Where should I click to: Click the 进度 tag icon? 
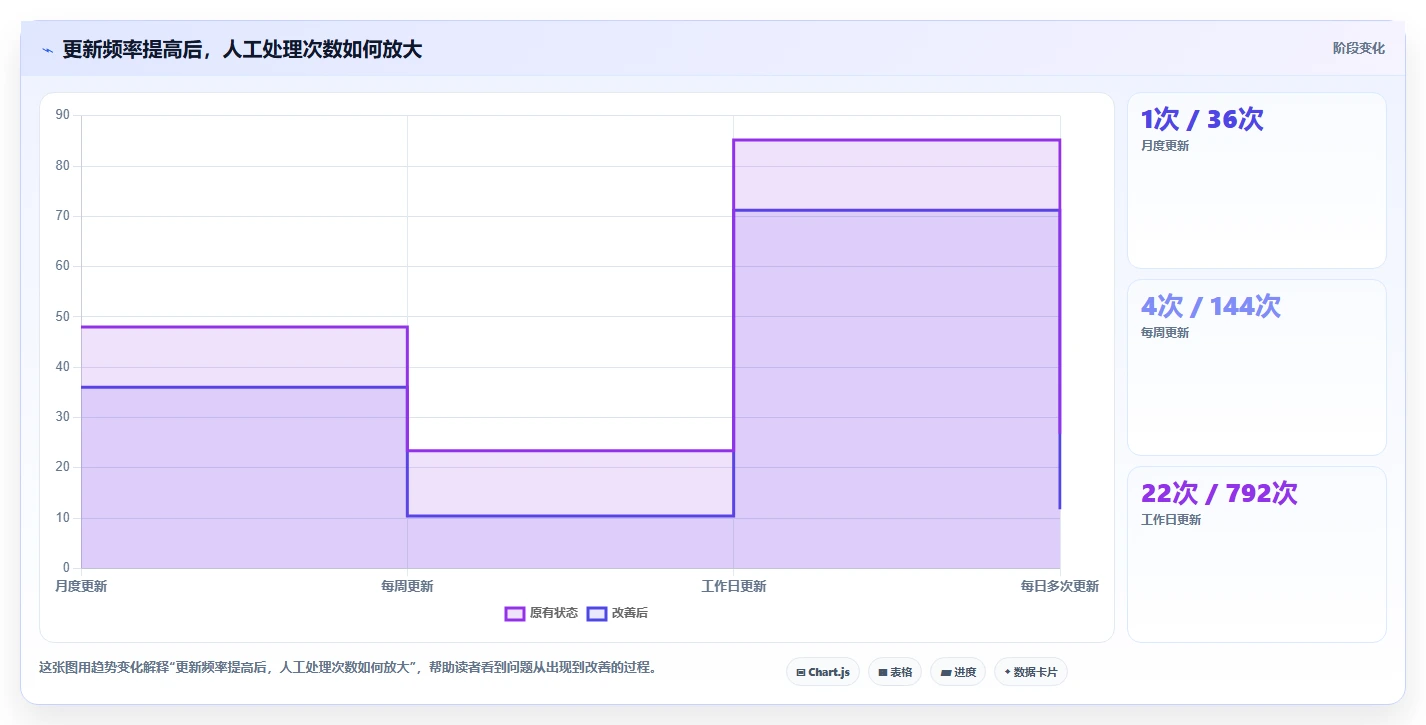945,673
